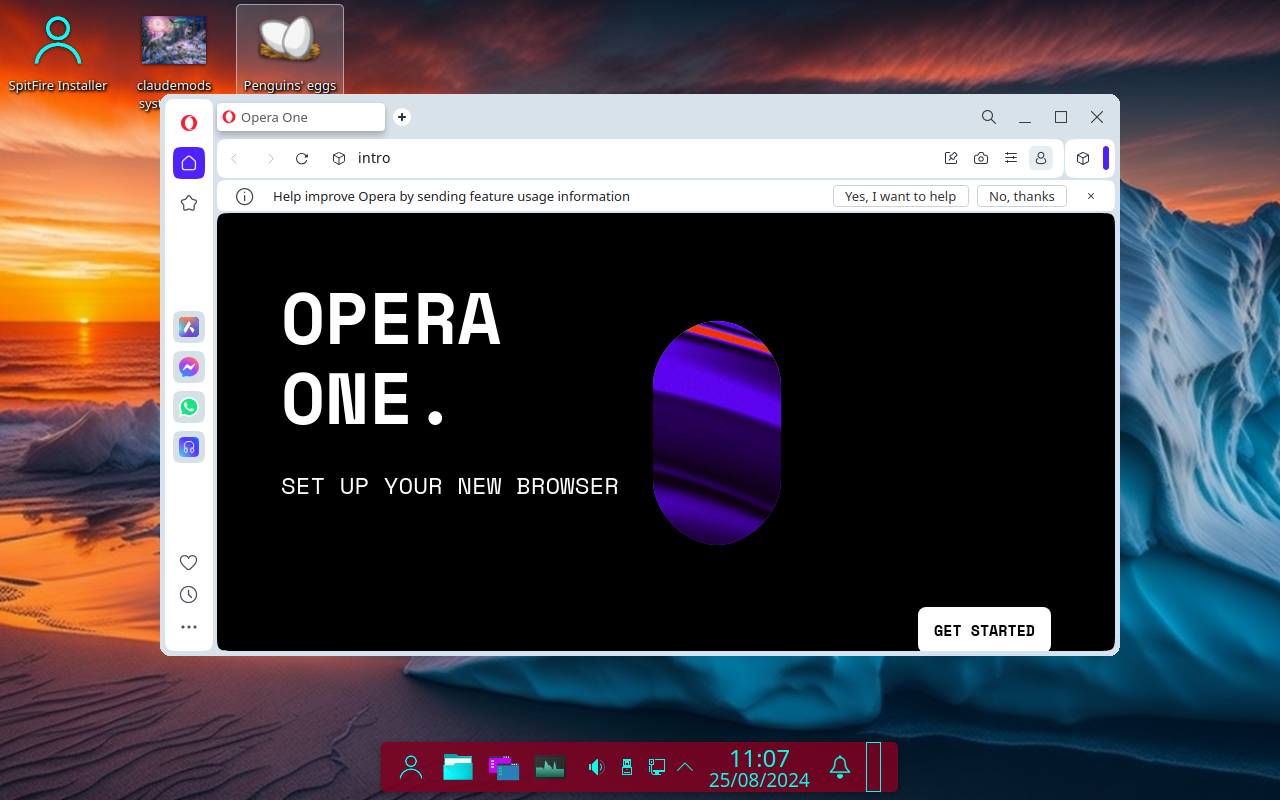Go to the Home sidebar button
Viewport: 1280px width, 800px height.
[x=189, y=163]
